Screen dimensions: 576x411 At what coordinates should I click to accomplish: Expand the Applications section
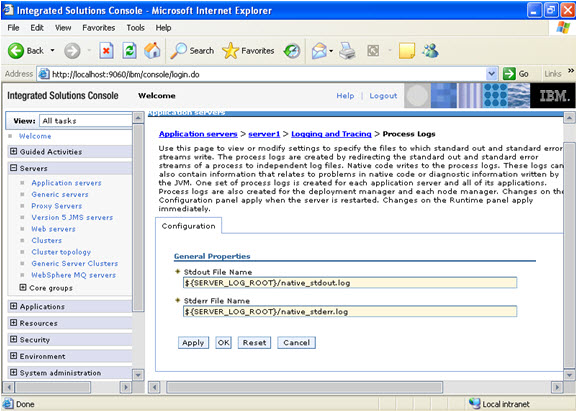tap(14, 306)
